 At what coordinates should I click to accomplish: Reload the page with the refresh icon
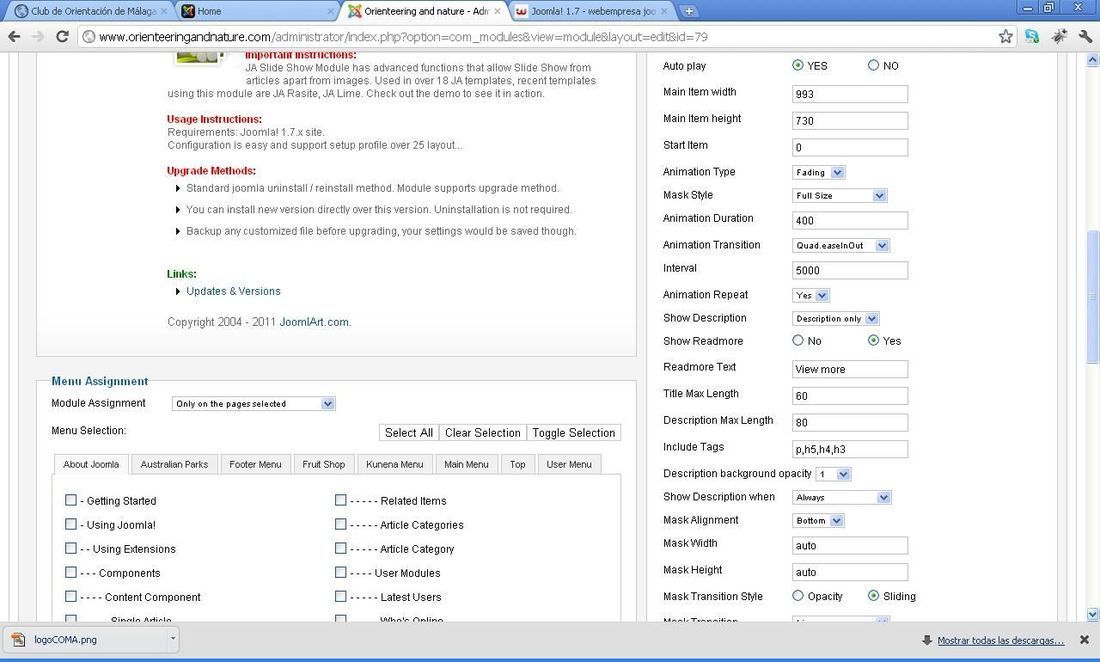pos(62,36)
